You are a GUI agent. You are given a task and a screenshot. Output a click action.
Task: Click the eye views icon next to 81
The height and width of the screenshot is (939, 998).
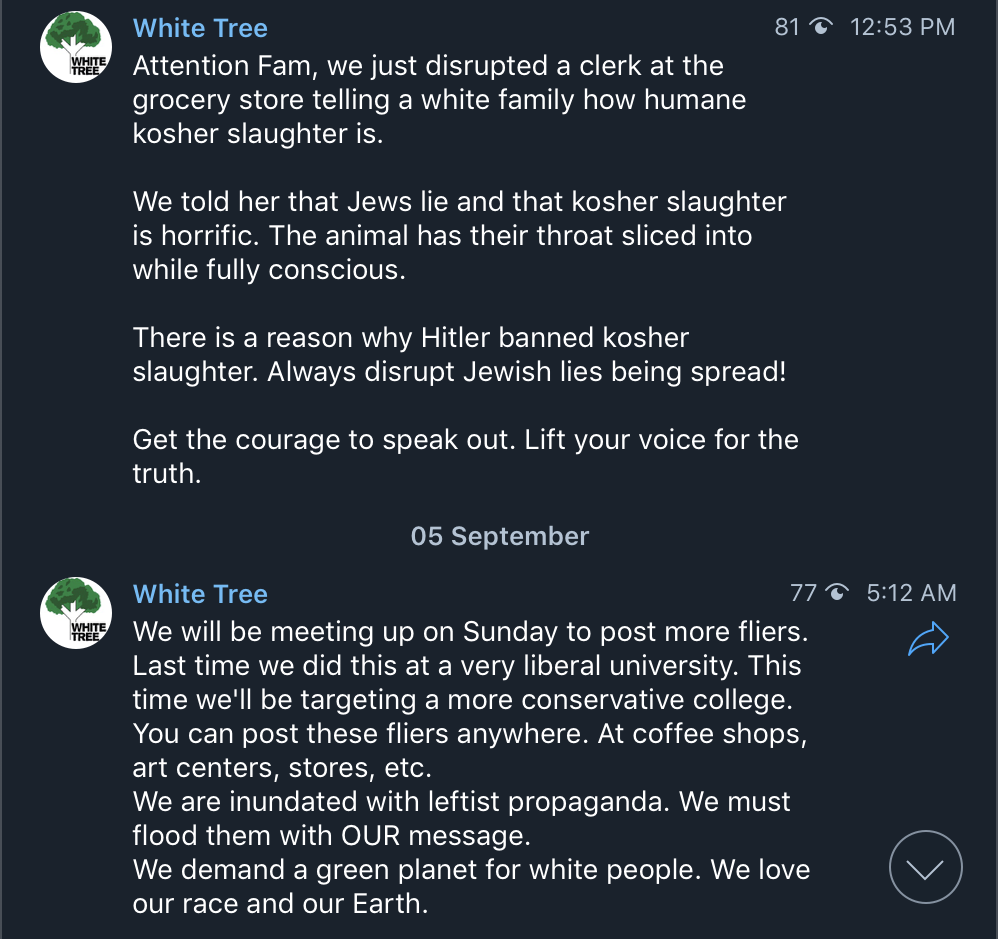pyautogui.click(x=822, y=28)
